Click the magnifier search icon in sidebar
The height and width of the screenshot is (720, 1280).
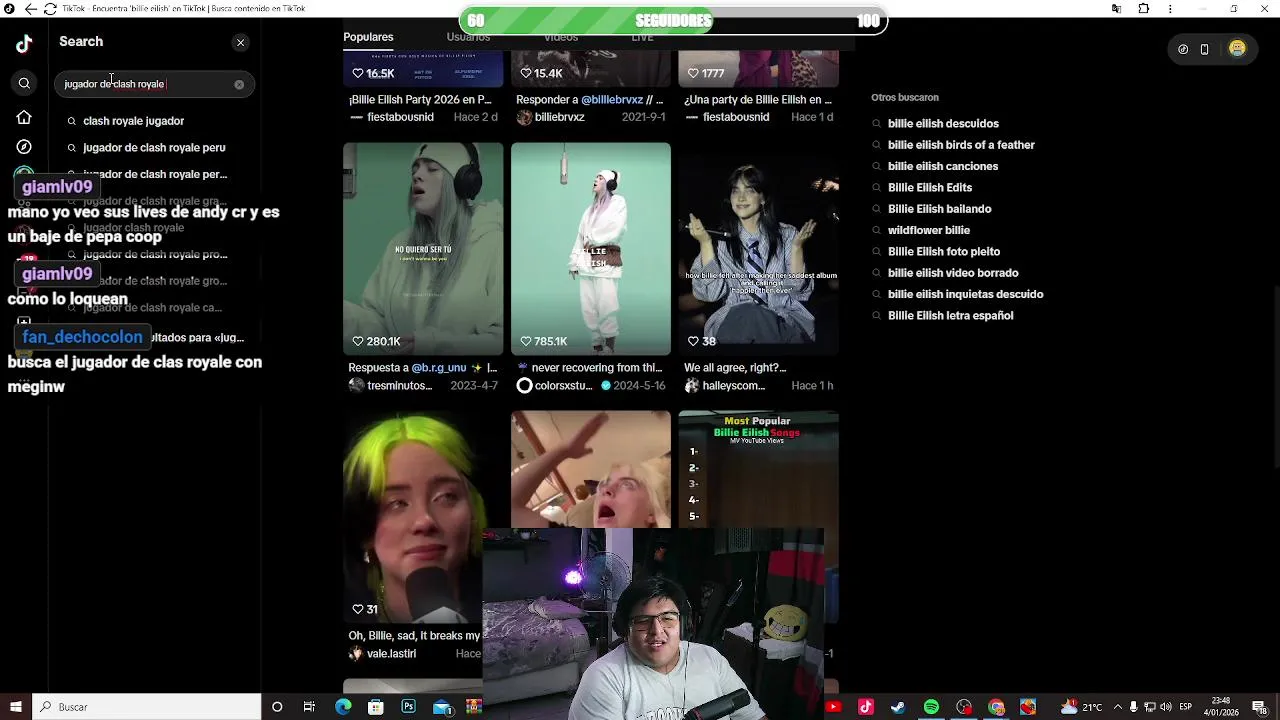coord(24,84)
